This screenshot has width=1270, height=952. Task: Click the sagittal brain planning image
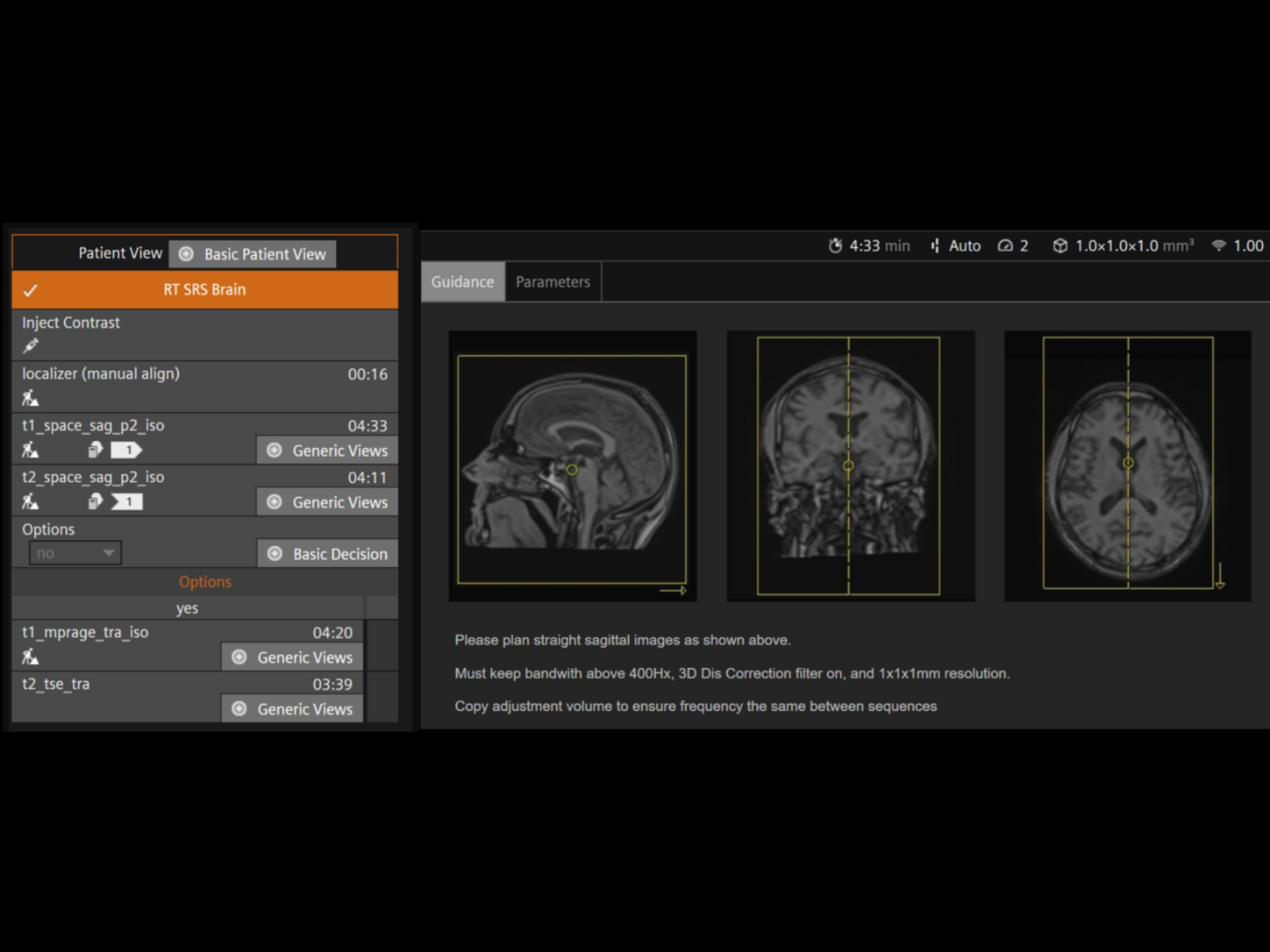pos(572,465)
